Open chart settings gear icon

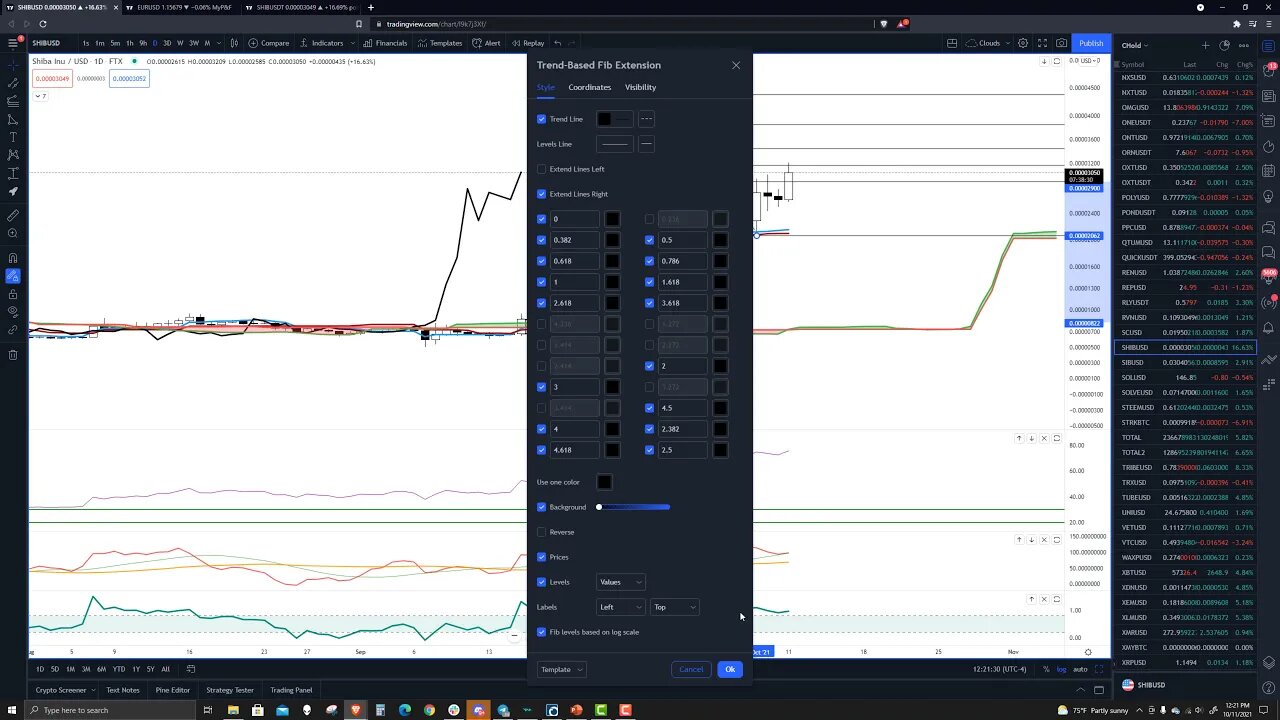1023,43
